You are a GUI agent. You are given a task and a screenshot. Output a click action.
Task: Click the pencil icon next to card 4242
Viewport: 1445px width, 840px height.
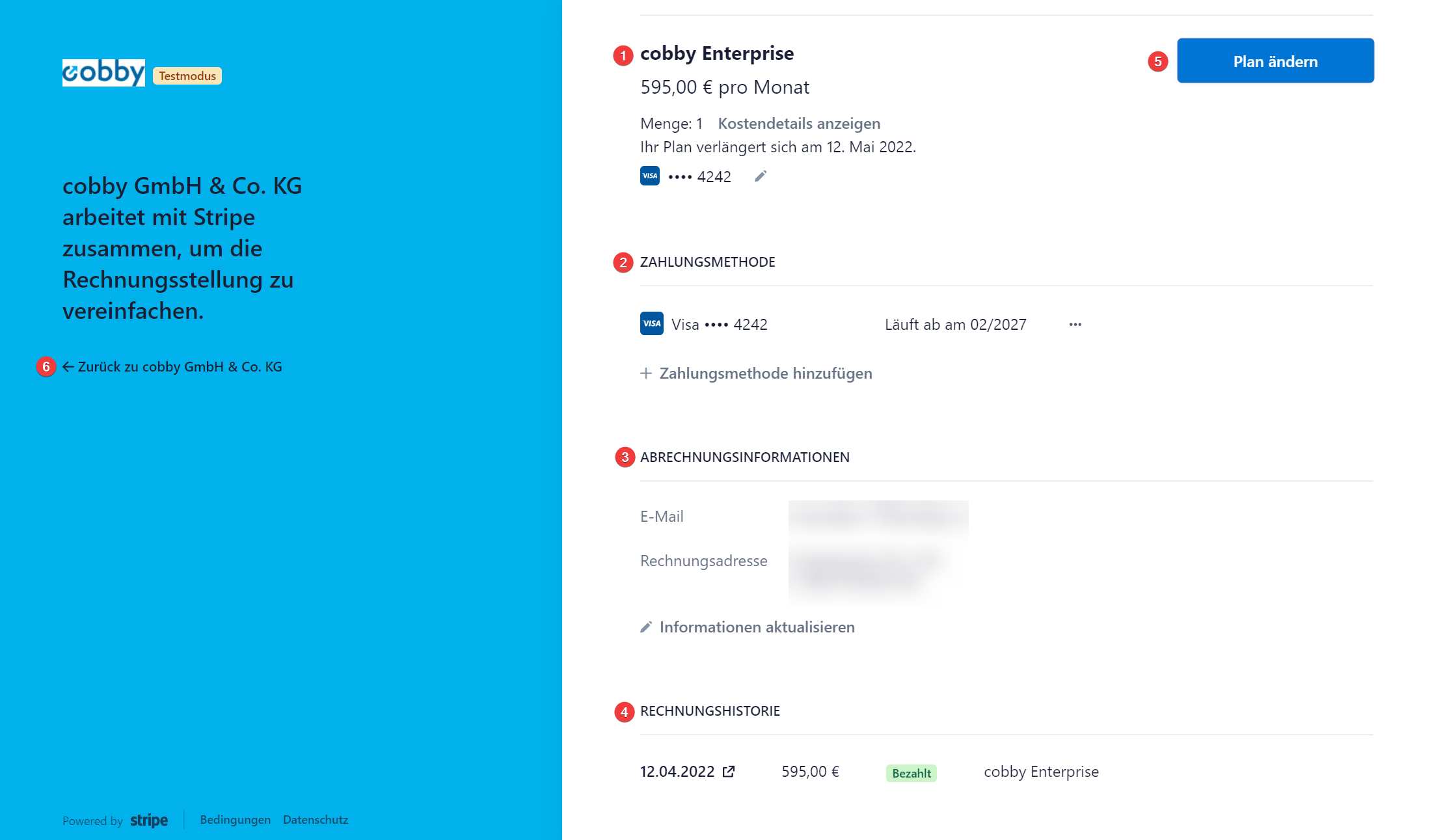(761, 176)
